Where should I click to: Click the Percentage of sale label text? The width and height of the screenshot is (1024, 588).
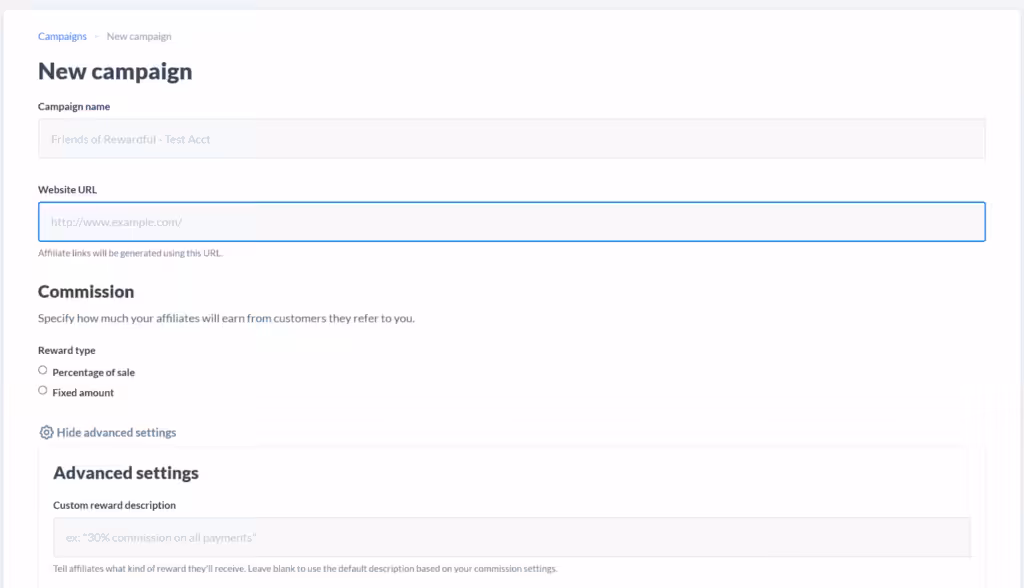[93, 373]
